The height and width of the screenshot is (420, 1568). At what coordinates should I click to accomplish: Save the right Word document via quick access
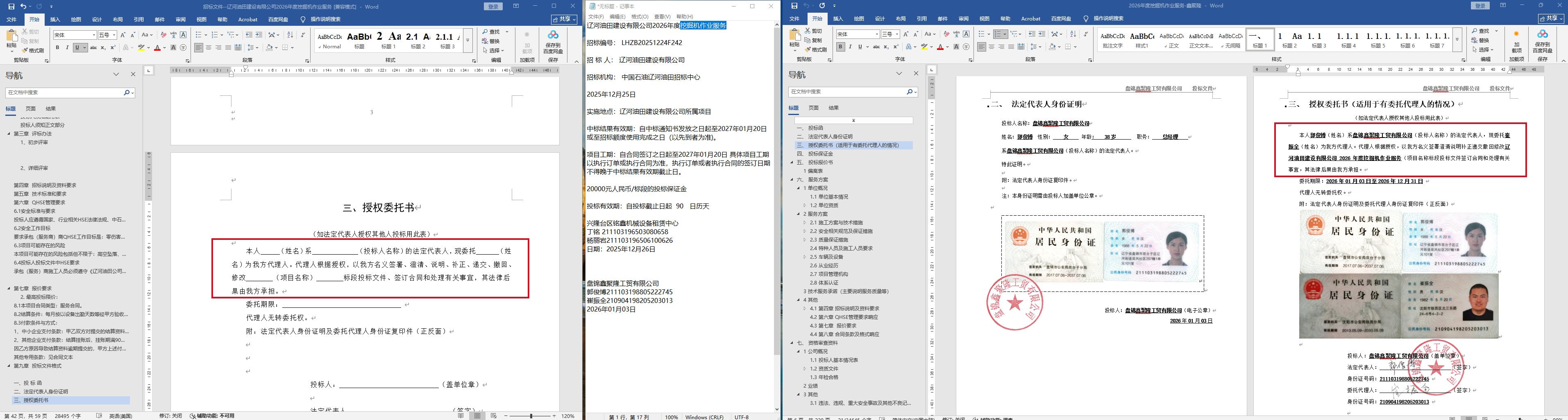pyautogui.click(x=794, y=5)
